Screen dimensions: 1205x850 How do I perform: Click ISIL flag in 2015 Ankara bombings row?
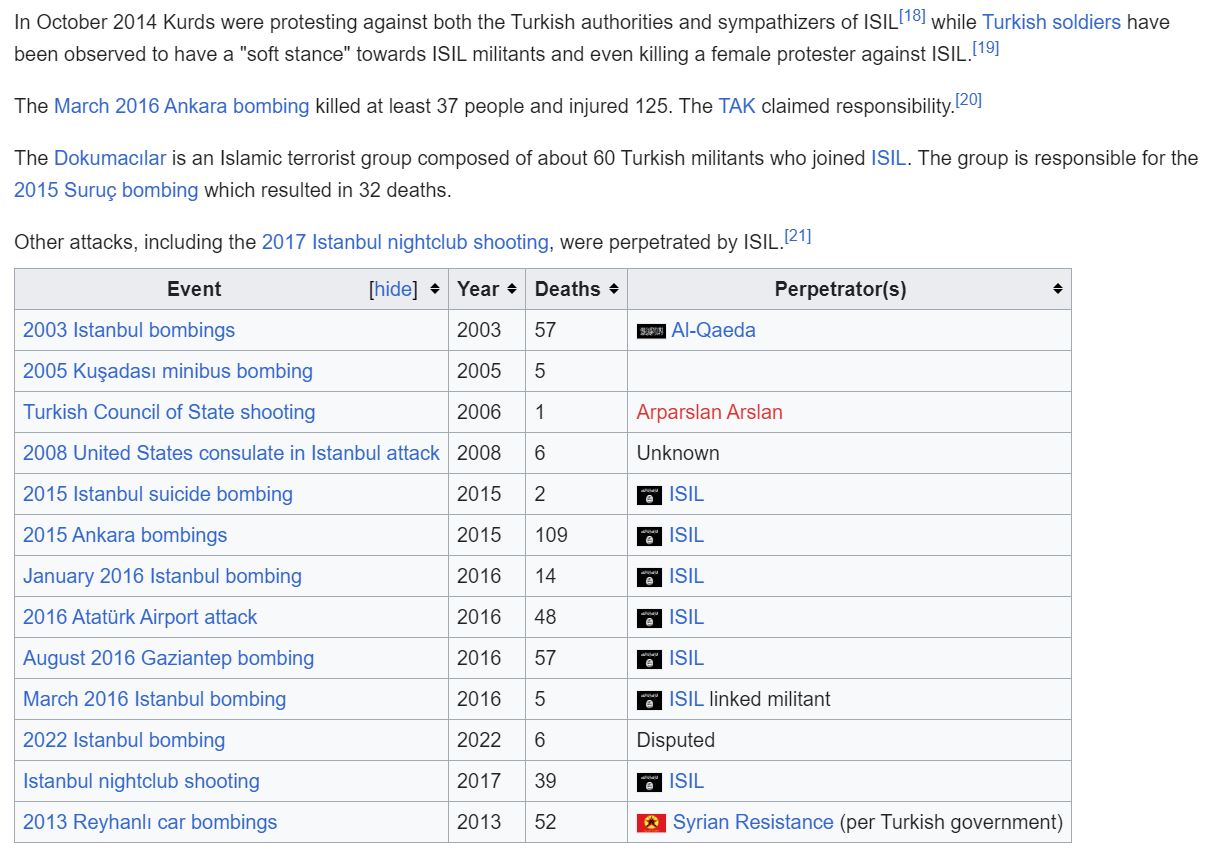pyautogui.click(x=649, y=536)
